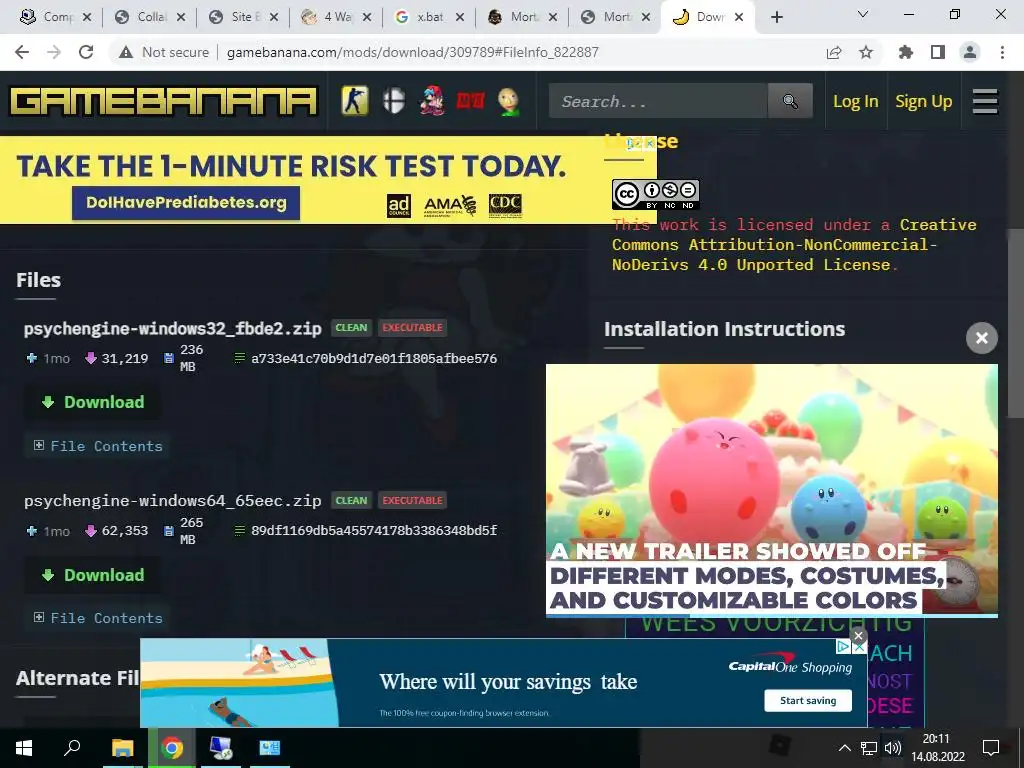Click the GameBanana logo
Screen dimensions: 1024x768
click(x=164, y=101)
